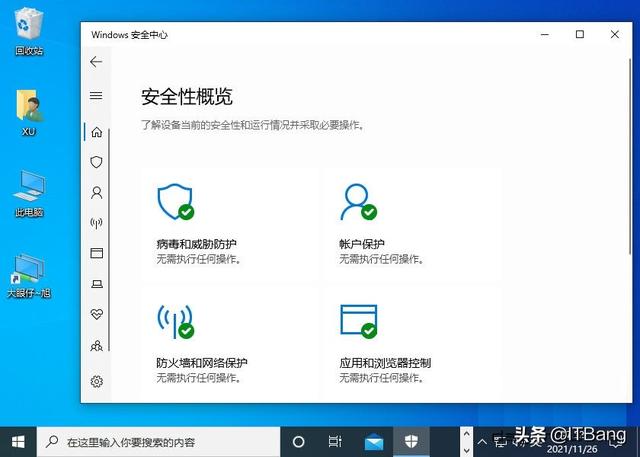This screenshot has height=457, width=640.
Task: Close the Windows 安全中心 window
Action: coord(615,35)
